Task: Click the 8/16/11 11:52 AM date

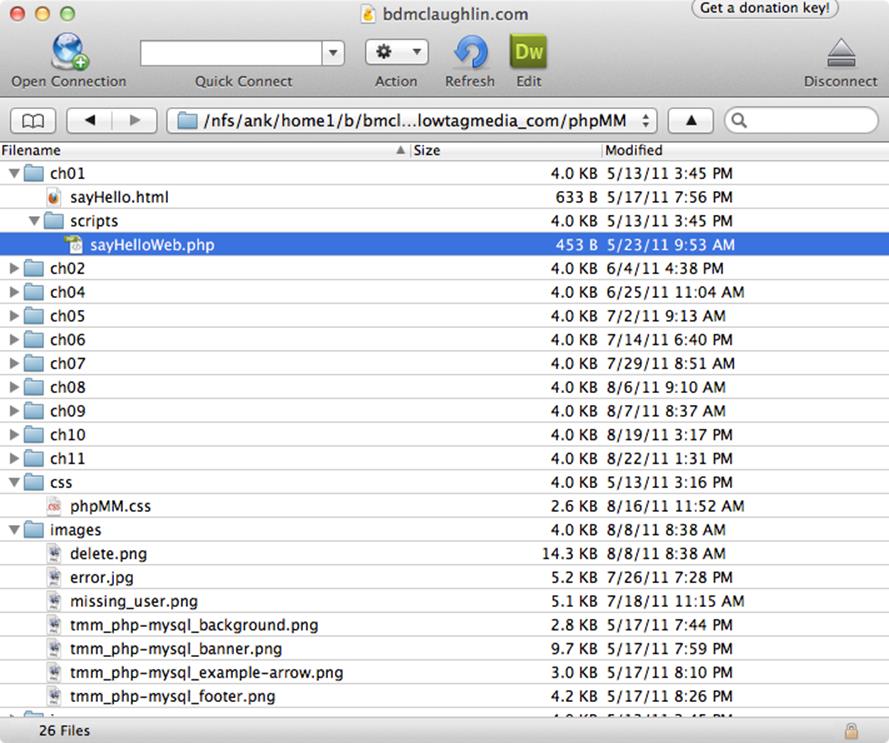Action: (675, 506)
